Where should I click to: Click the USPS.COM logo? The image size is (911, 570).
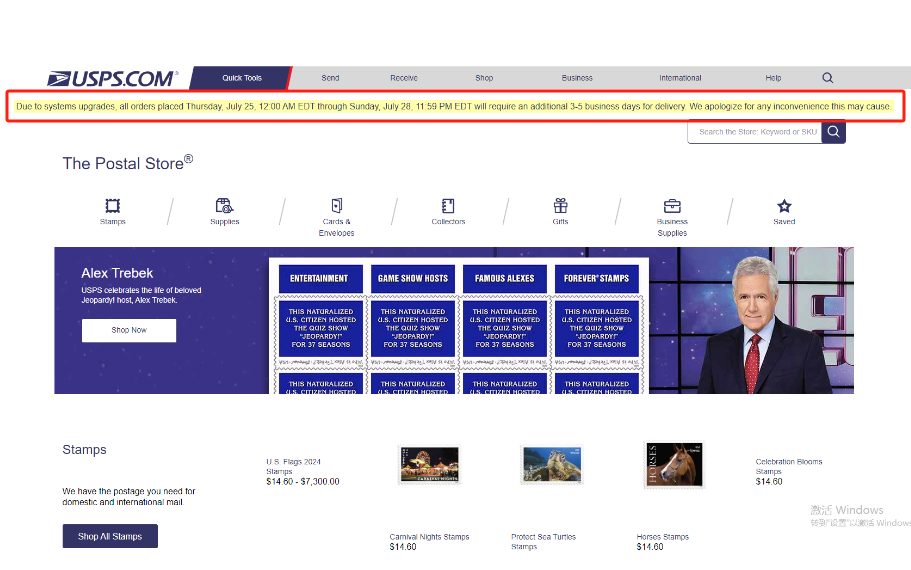click(113, 78)
